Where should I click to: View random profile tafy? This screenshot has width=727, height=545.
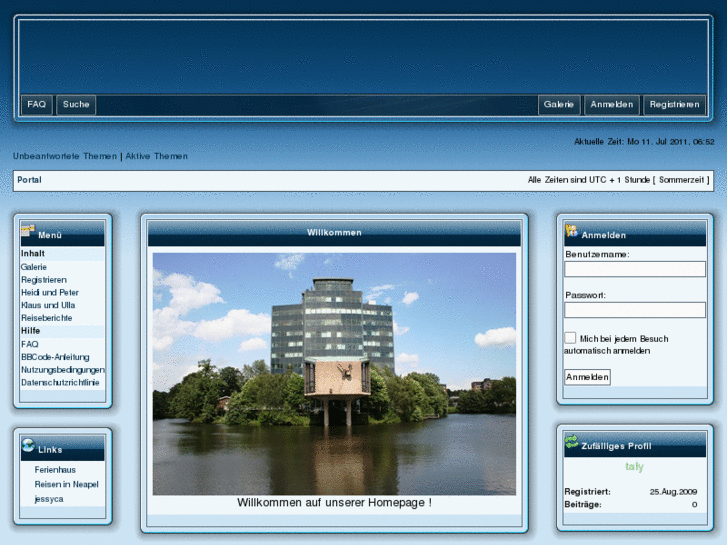point(634,467)
